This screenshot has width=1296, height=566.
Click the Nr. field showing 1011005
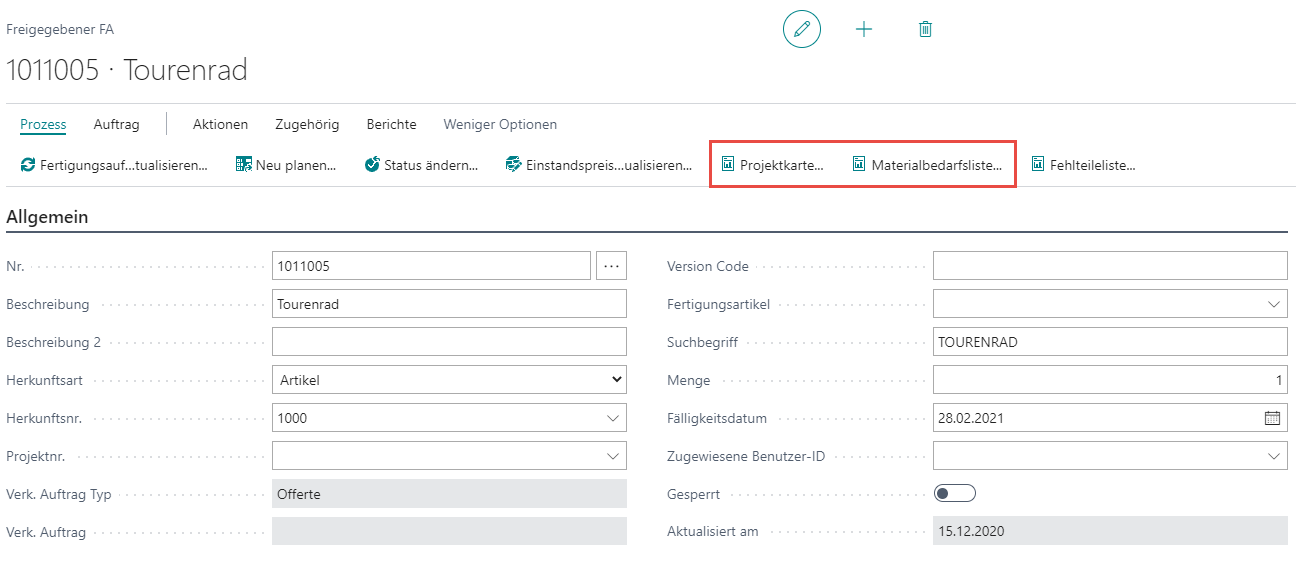tap(431, 266)
